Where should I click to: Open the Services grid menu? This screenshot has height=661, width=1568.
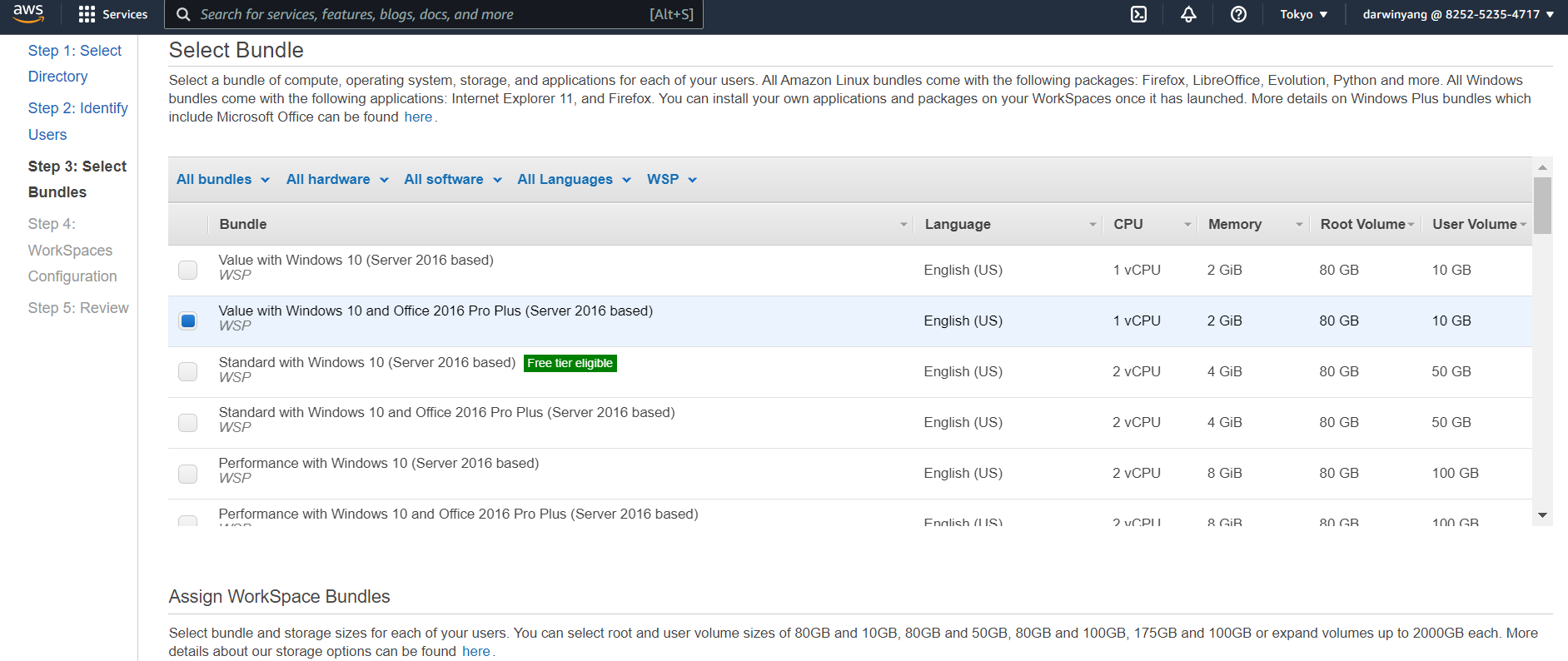[112, 14]
